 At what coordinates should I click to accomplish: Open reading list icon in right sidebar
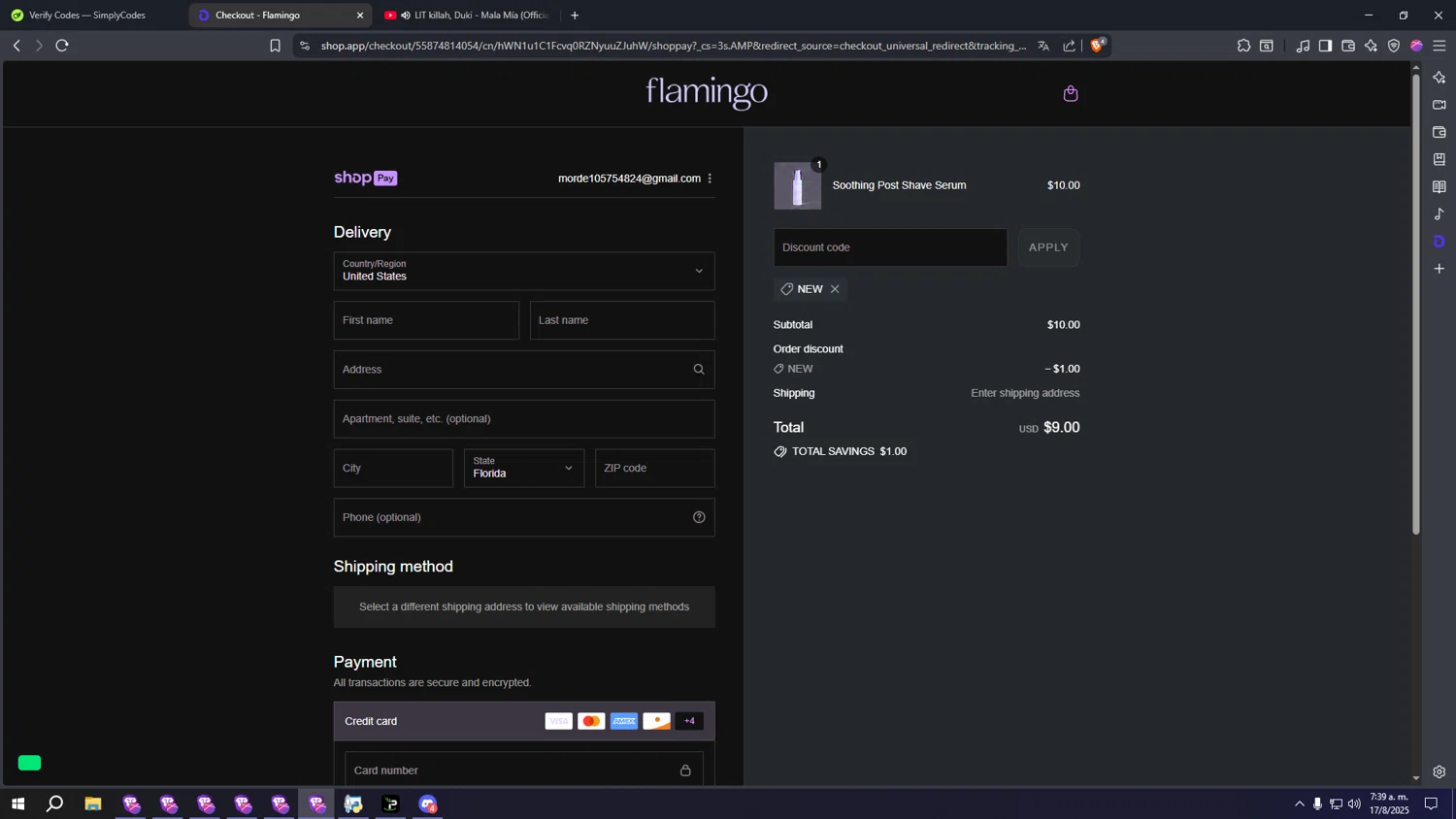1439,186
